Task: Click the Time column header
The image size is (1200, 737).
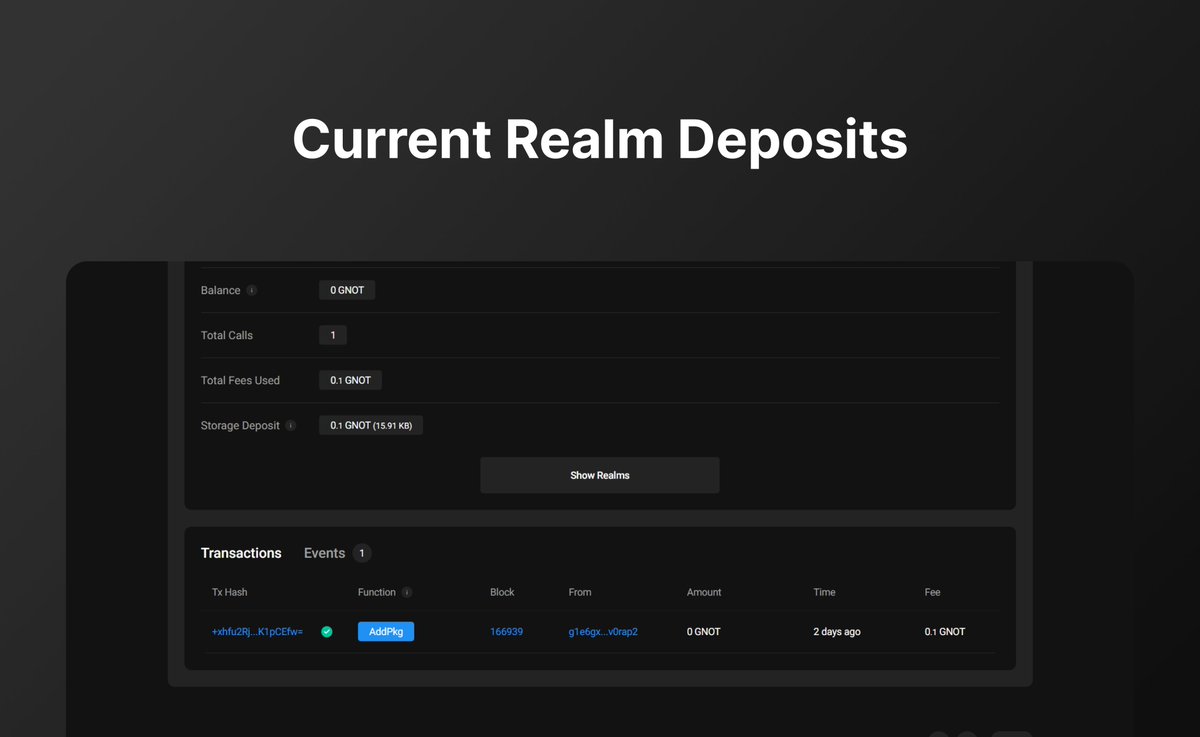Action: [x=824, y=592]
